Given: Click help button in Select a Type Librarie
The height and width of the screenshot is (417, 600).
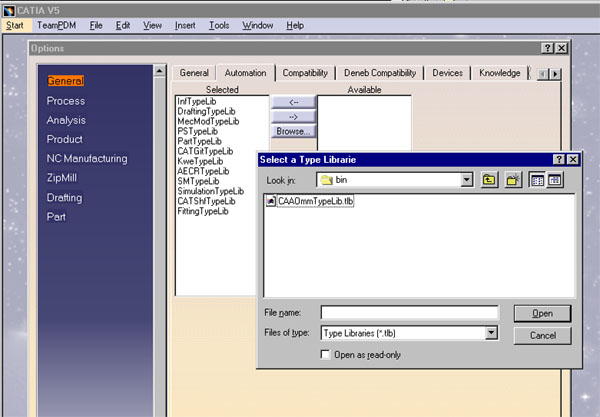Looking at the screenshot, I should click(559, 159).
